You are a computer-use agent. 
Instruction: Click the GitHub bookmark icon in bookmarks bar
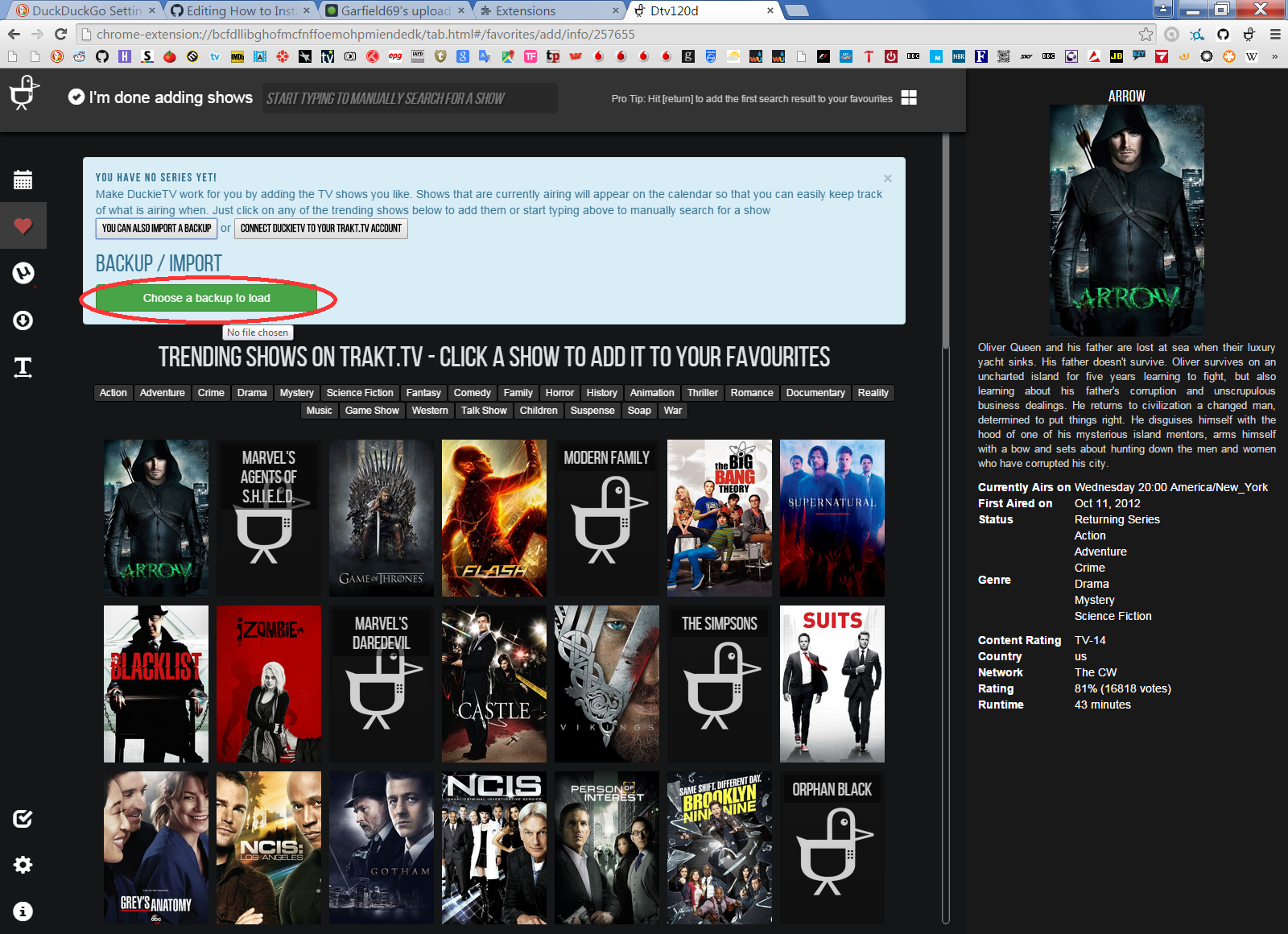pyautogui.click(x=101, y=56)
